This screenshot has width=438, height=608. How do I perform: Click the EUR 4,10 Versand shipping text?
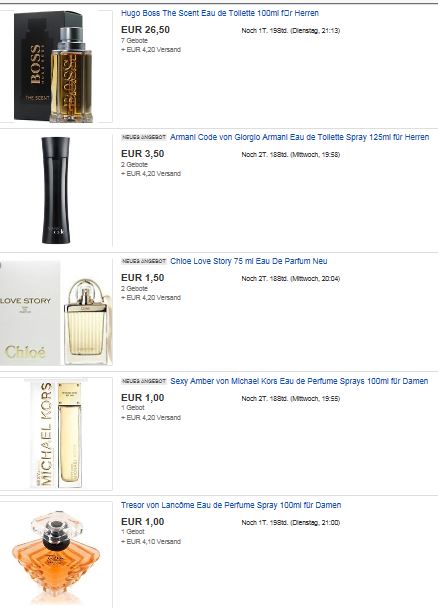tap(151, 542)
